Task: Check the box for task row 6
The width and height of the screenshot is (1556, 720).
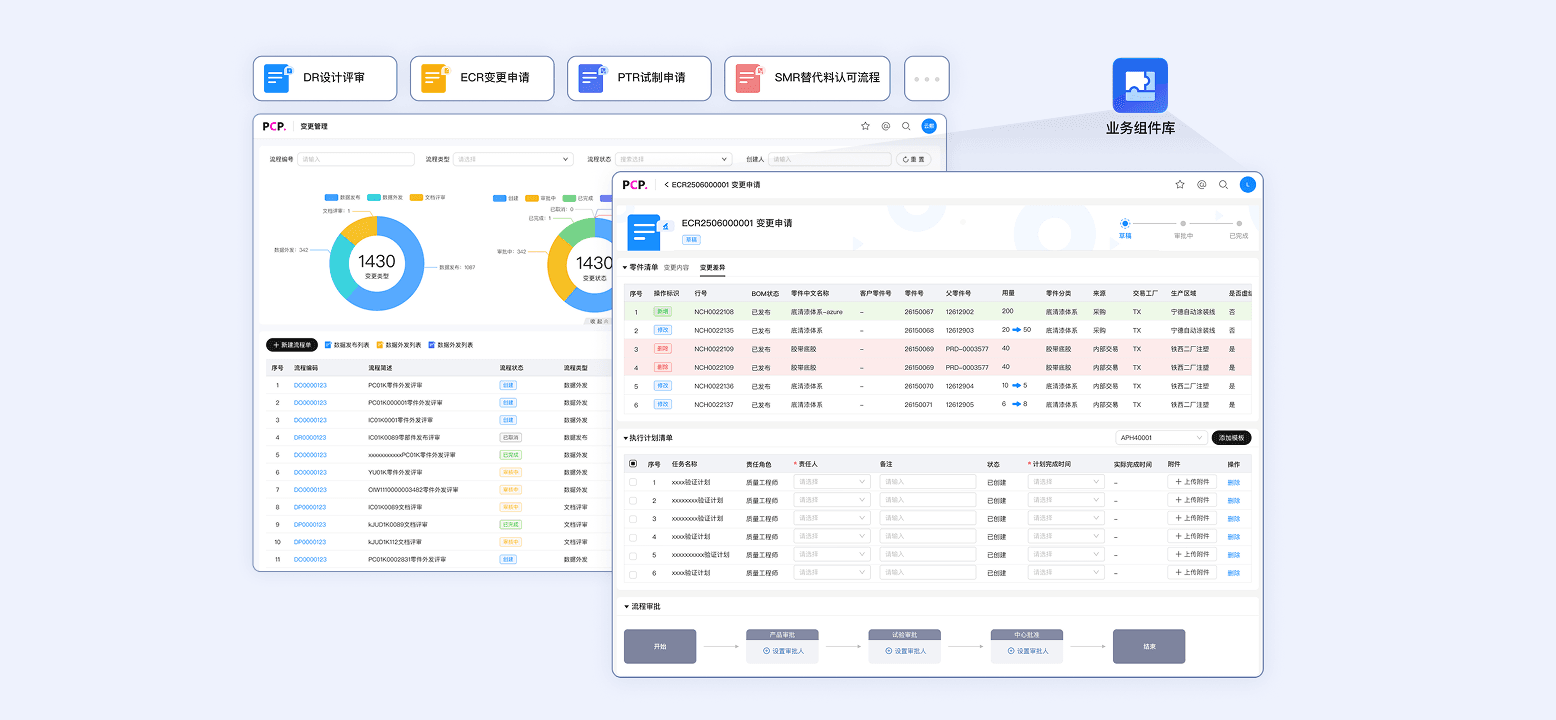Action: coord(633,574)
